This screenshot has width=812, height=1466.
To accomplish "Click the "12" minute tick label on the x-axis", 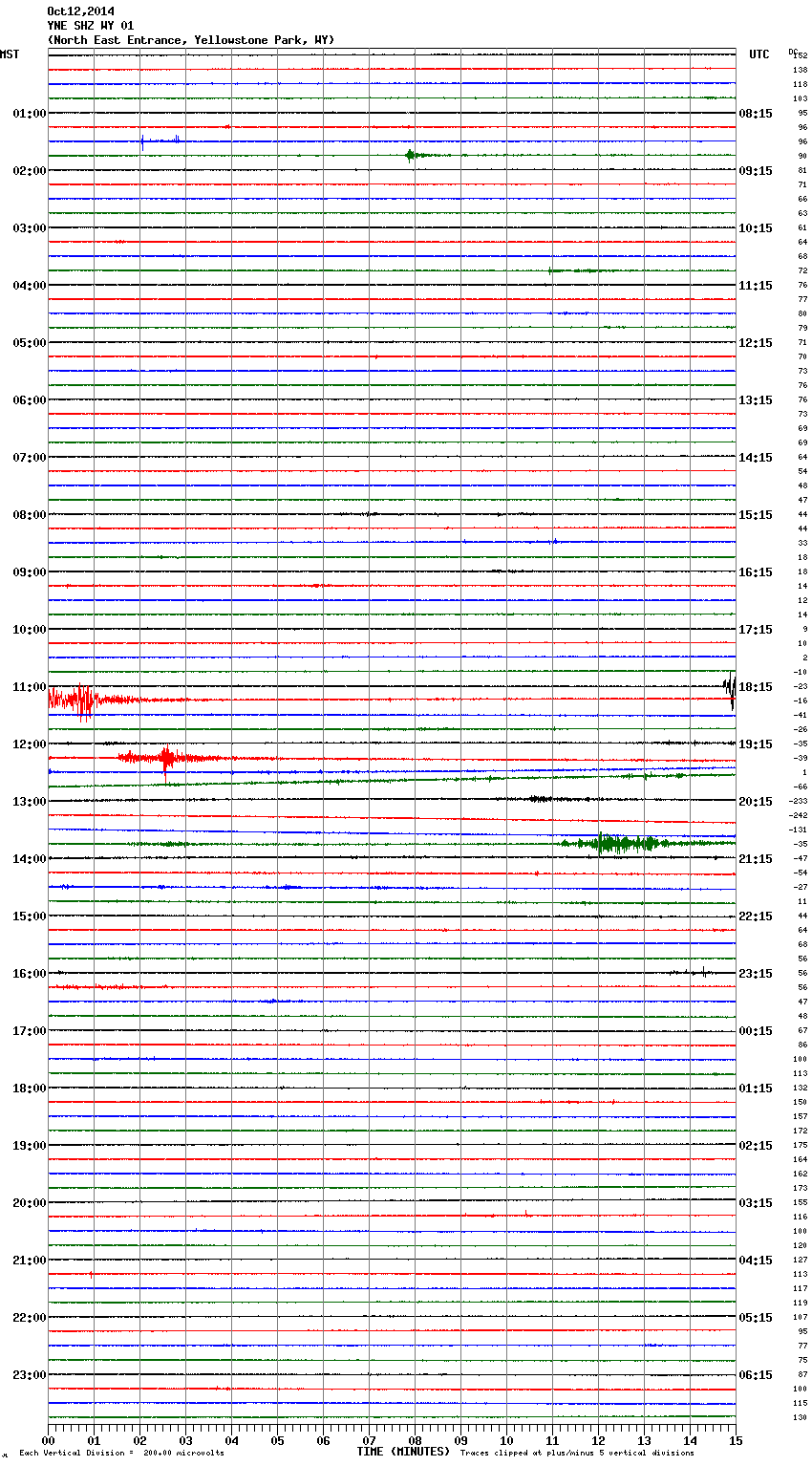I will tap(598, 1440).
